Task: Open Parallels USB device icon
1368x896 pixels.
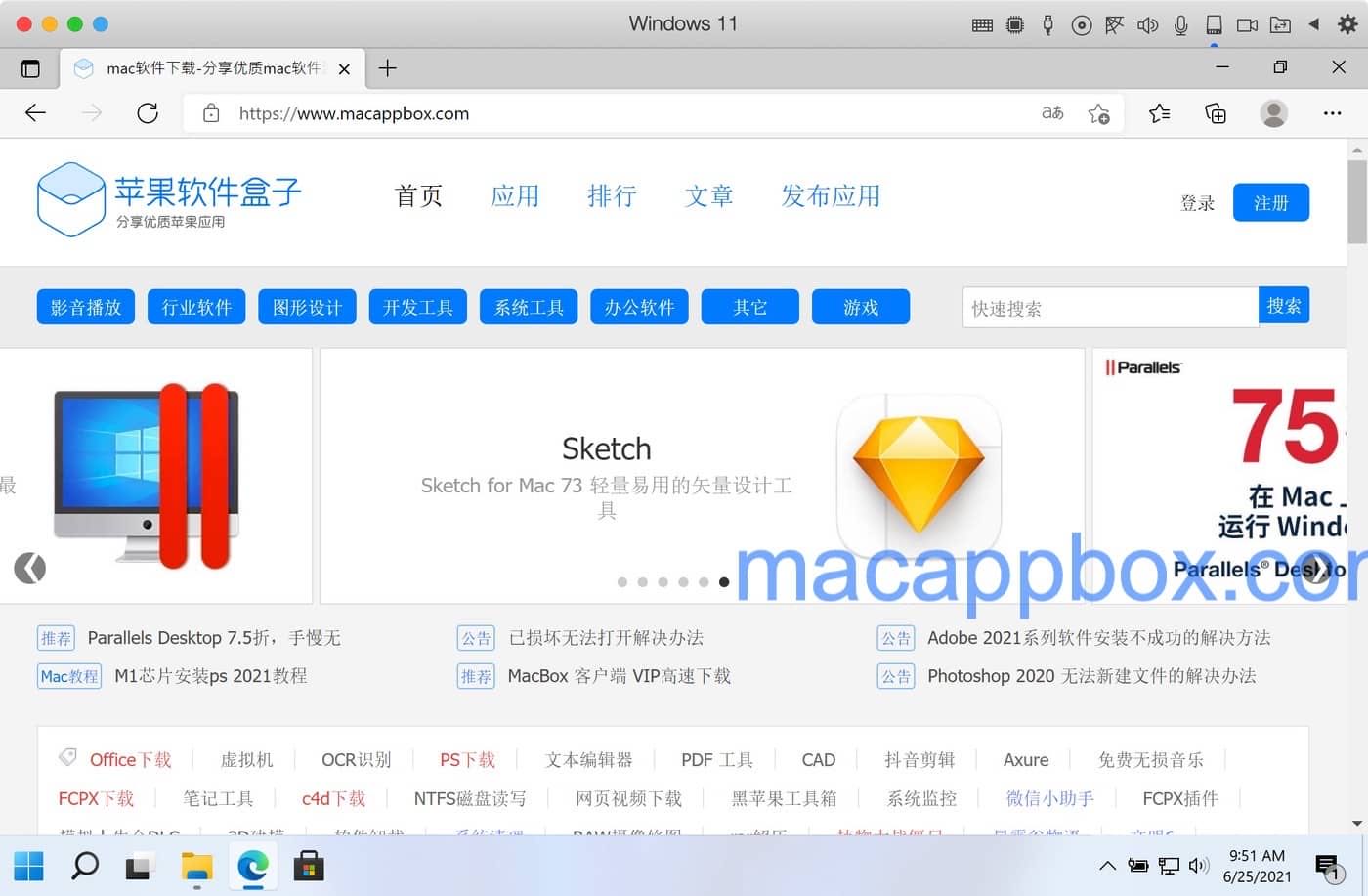Action: 1048,25
